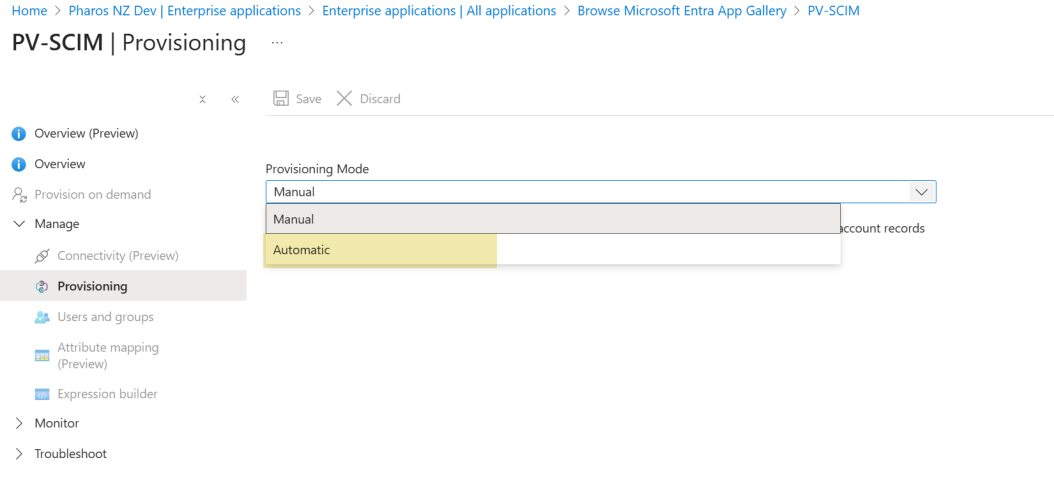The height and width of the screenshot is (488, 1054).
Task: Click the Provisioning Mode dropdown chevron
Action: tap(920, 192)
